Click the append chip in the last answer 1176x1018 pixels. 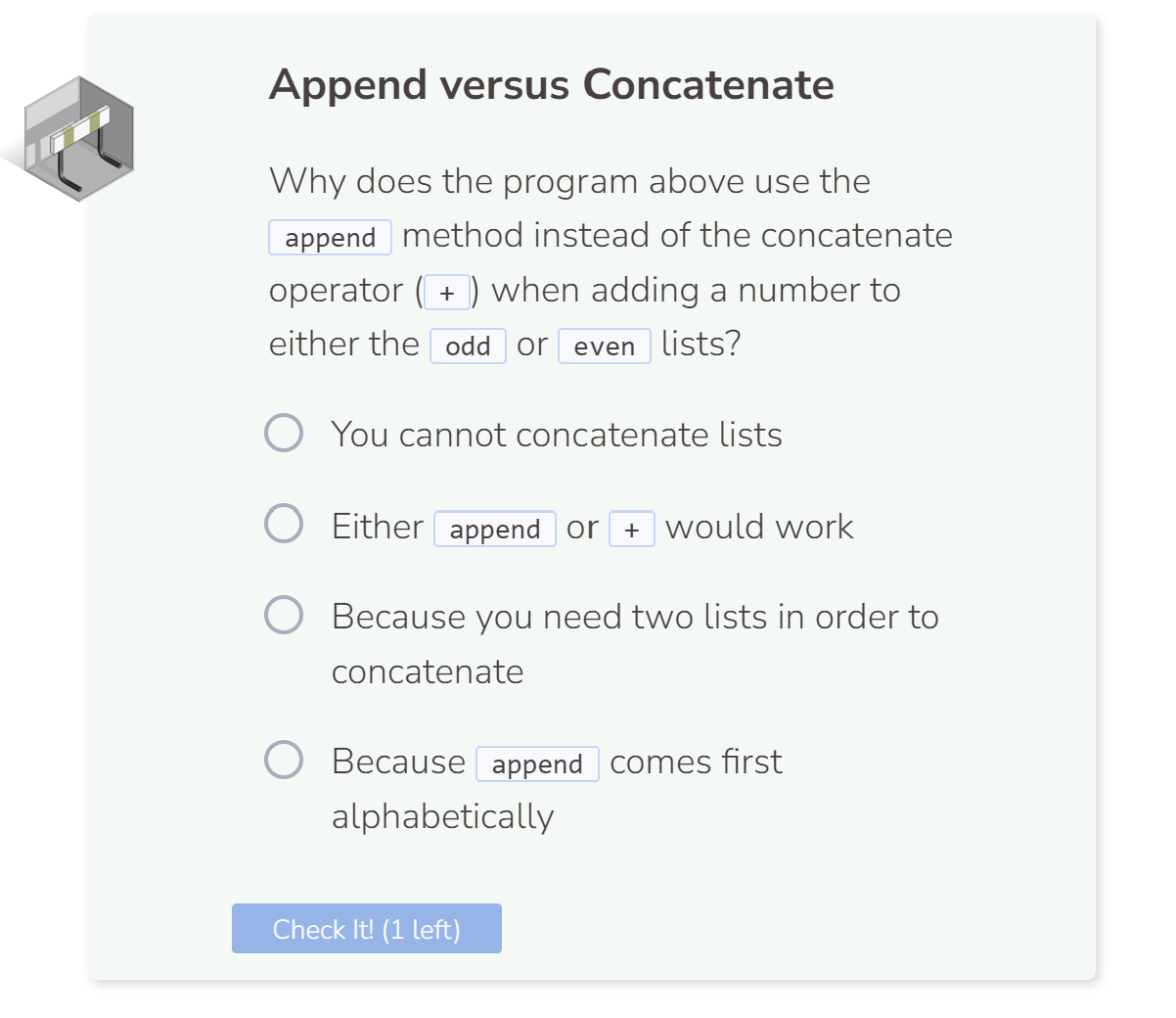point(537,764)
